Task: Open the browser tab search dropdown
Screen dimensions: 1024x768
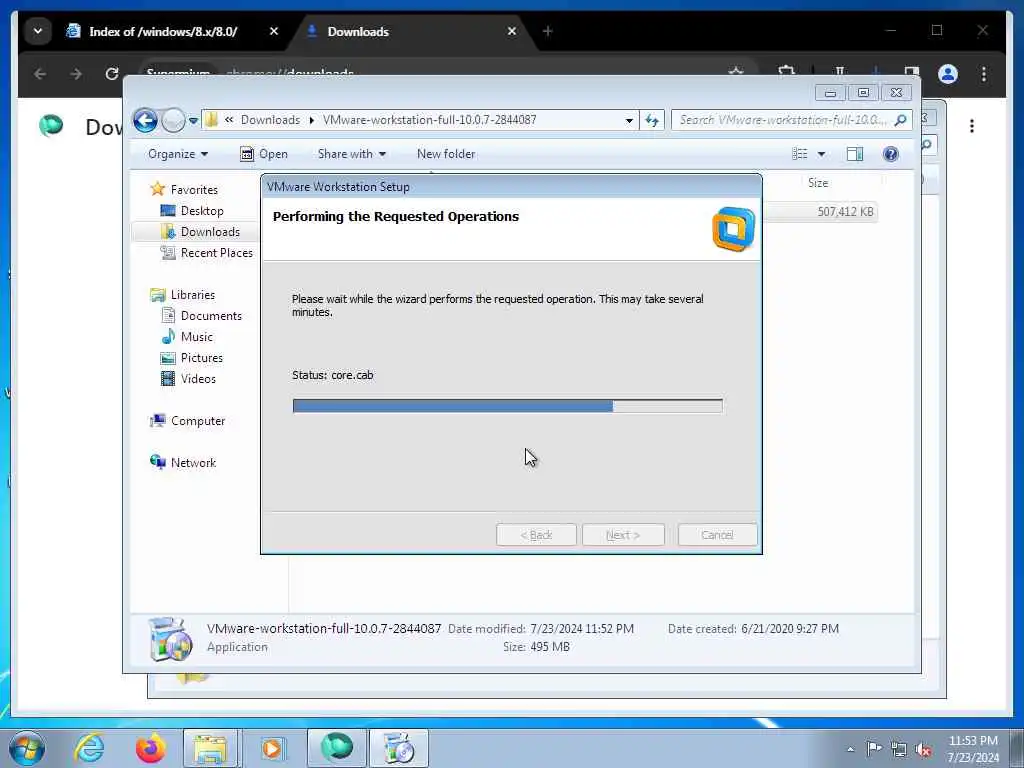Action: coord(38,31)
